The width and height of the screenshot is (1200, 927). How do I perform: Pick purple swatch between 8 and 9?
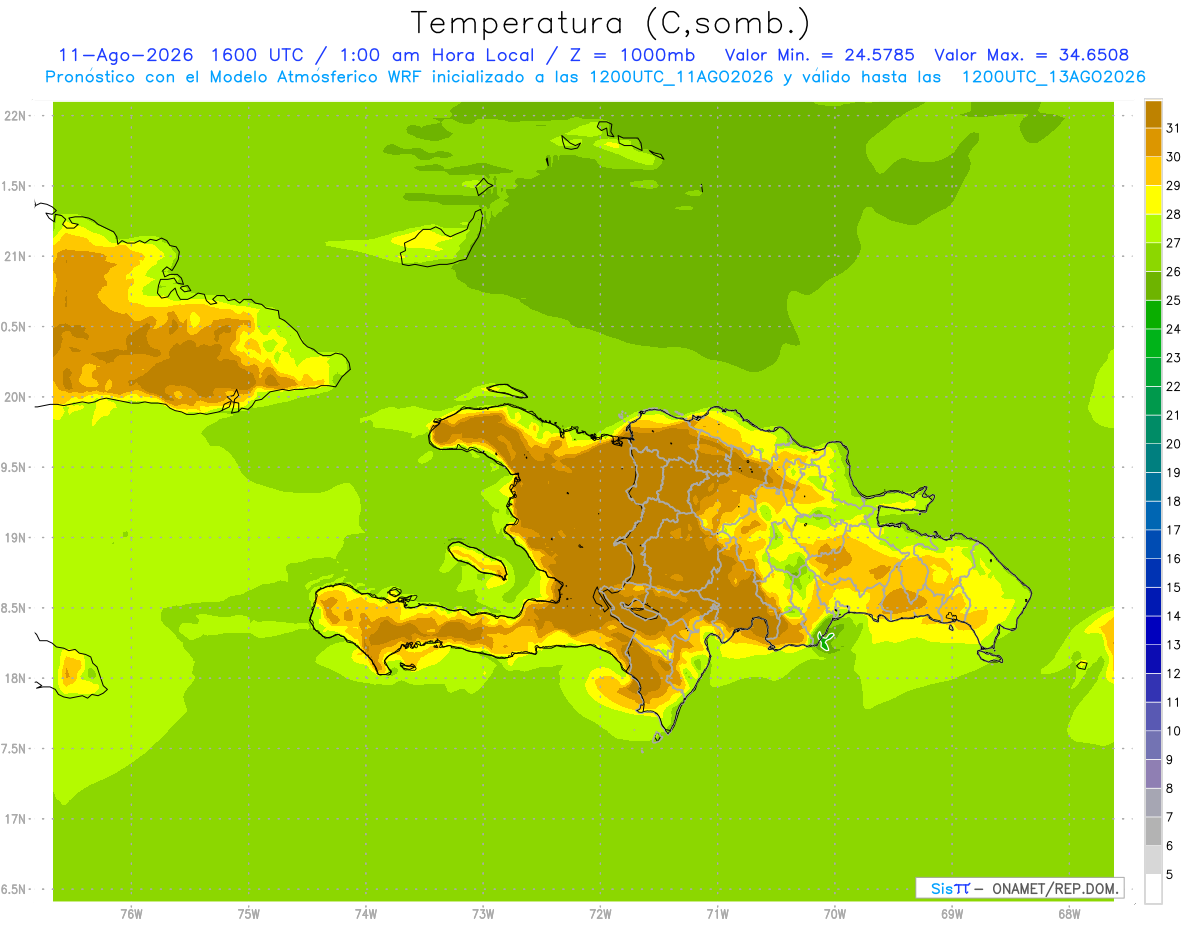pyautogui.click(x=1153, y=774)
